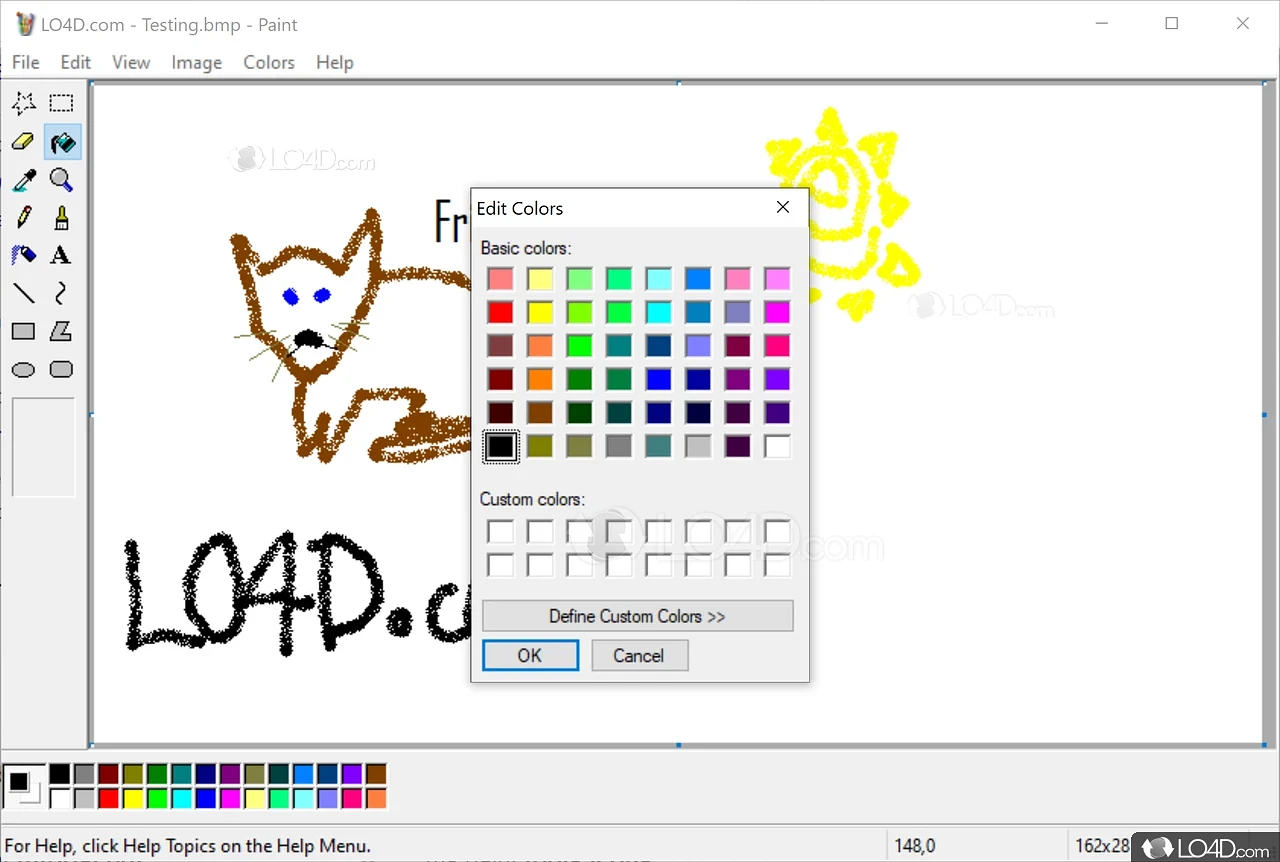This screenshot has width=1280, height=862.
Task: Select the Eraser tool
Action: (22, 141)
